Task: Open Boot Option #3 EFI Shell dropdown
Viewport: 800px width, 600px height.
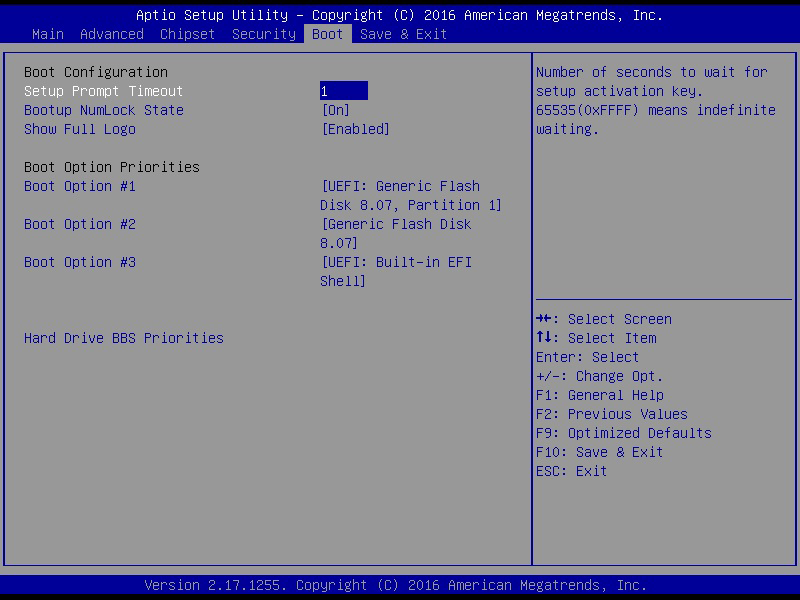Action: pyautogui.click(x=396, y=271)
